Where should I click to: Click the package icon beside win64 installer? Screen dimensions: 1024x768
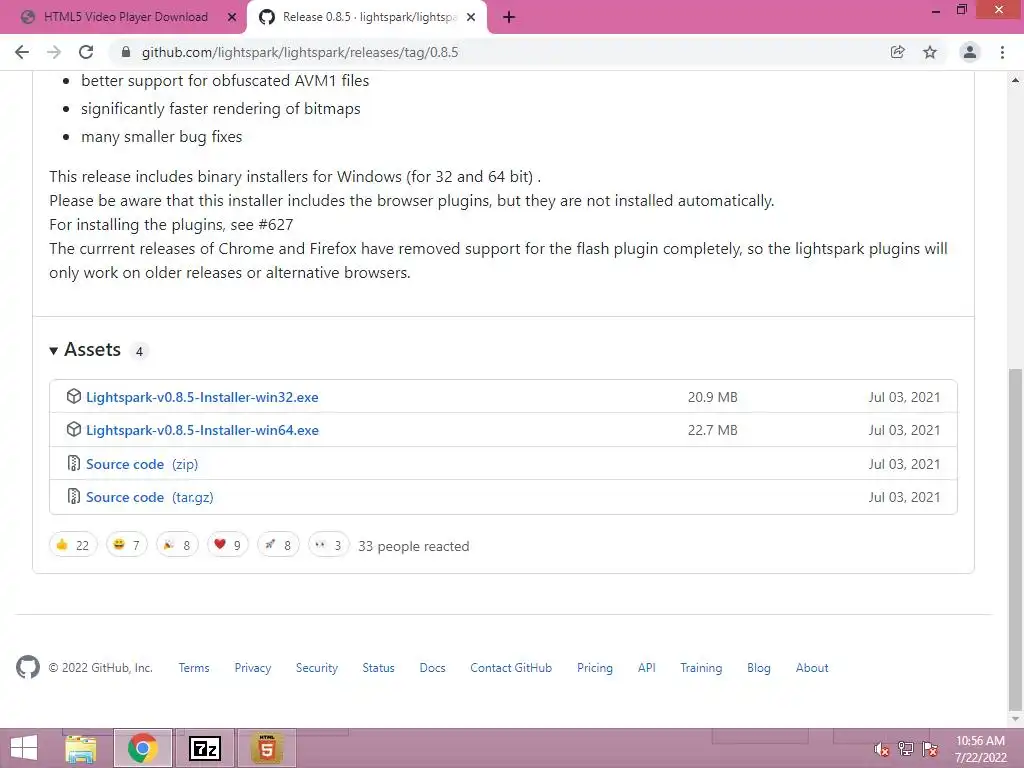pyautogui.click(x=74, y=430)
